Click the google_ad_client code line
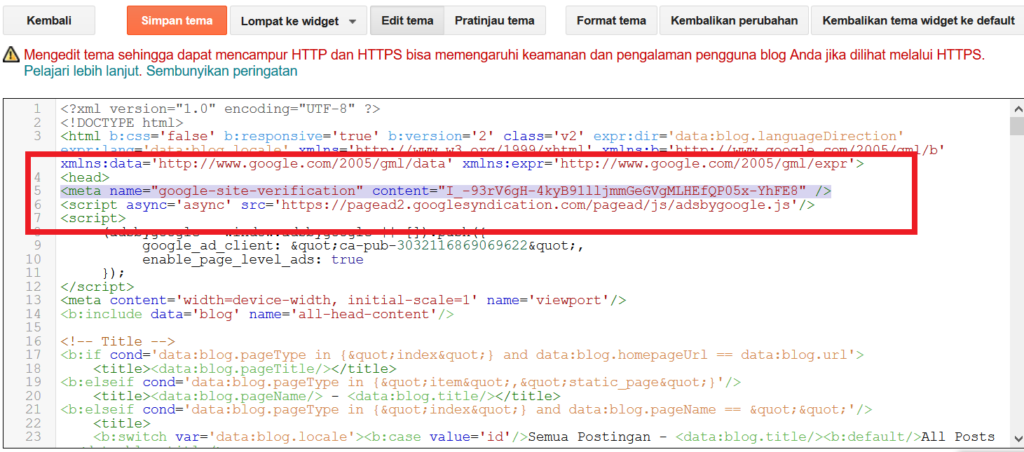 [361, 246]
